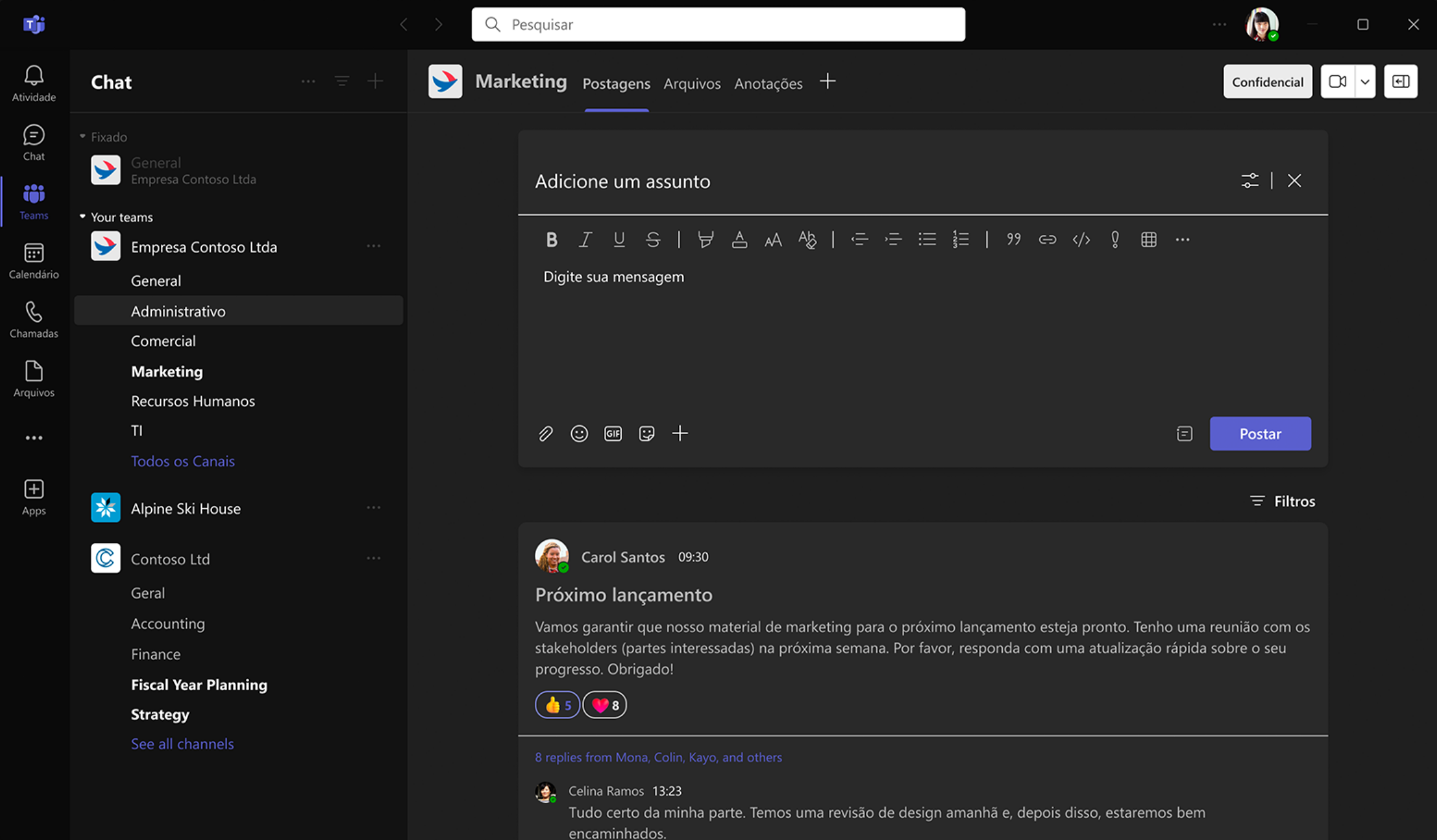Open the emoji picker
The image size is (1437, 840).
579,434
